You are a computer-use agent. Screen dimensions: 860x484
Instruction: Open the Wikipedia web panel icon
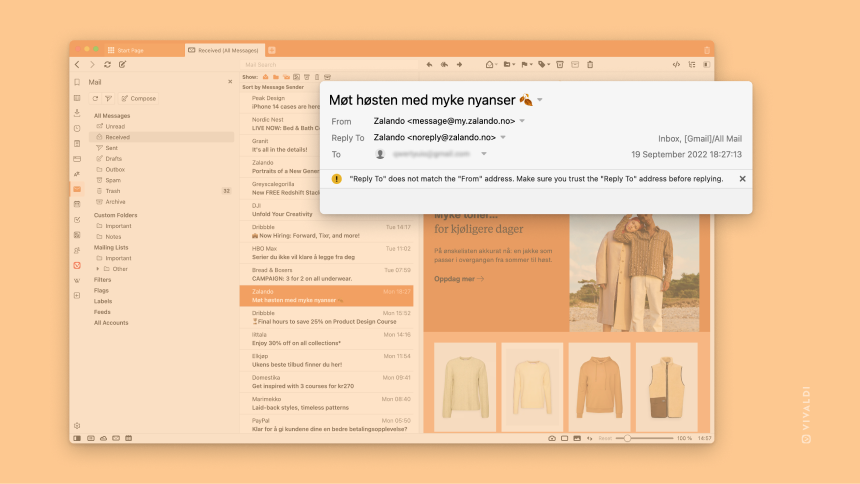tap(77, 280)
